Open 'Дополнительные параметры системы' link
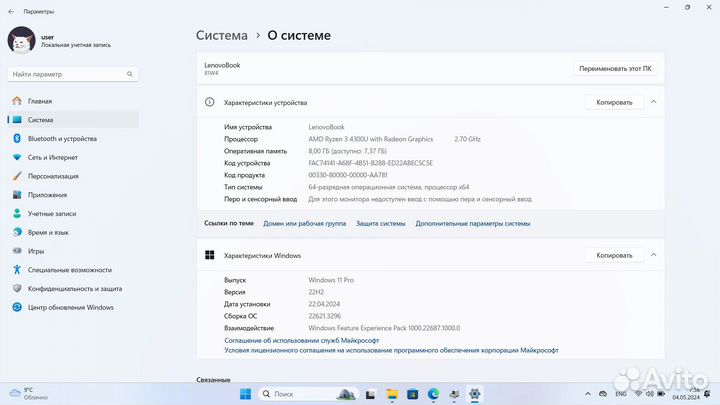The image size is (720, 405). [472, 224]
